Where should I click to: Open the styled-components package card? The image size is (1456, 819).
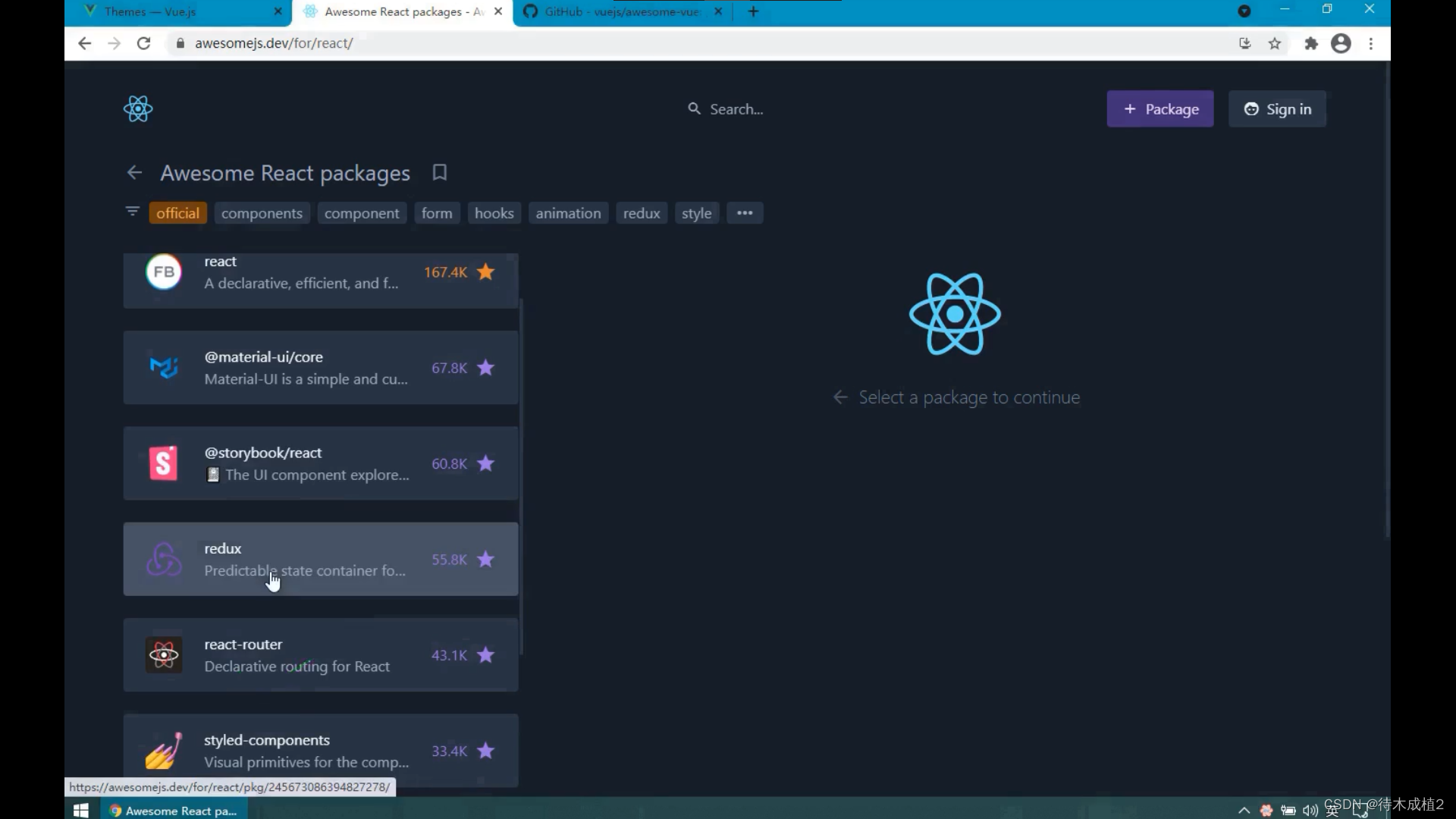point(321,751)
